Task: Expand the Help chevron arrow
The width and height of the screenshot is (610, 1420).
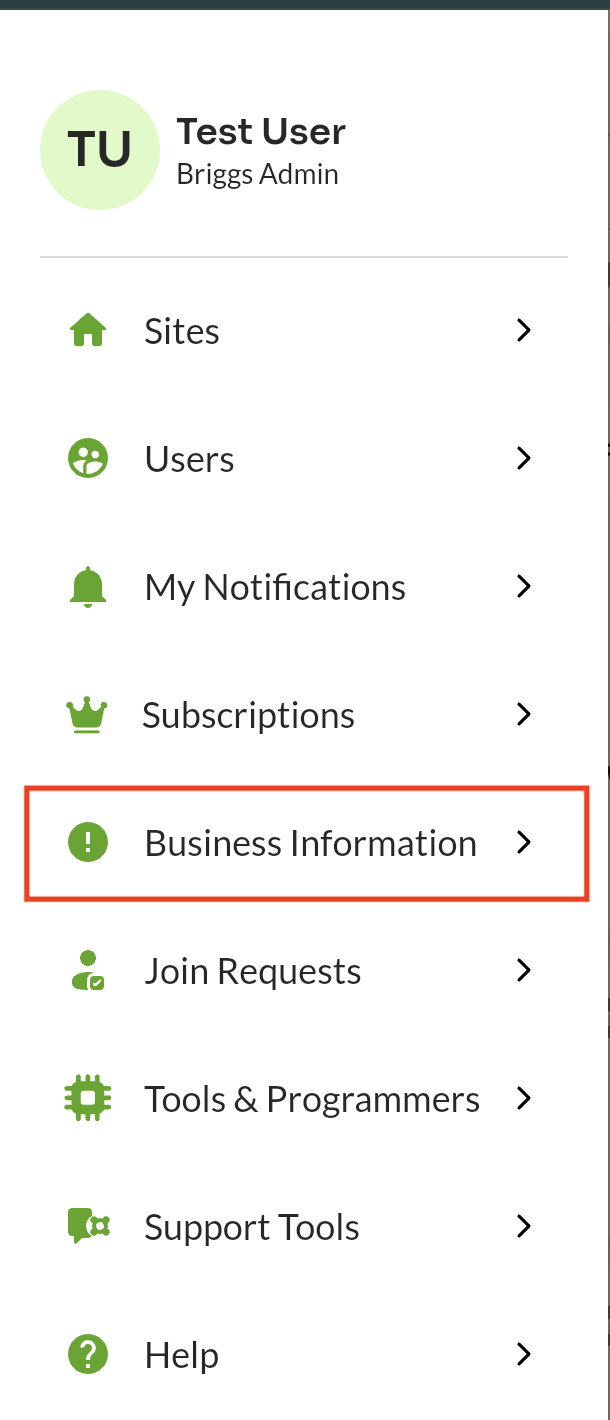Action: [x=523, y=1354]
